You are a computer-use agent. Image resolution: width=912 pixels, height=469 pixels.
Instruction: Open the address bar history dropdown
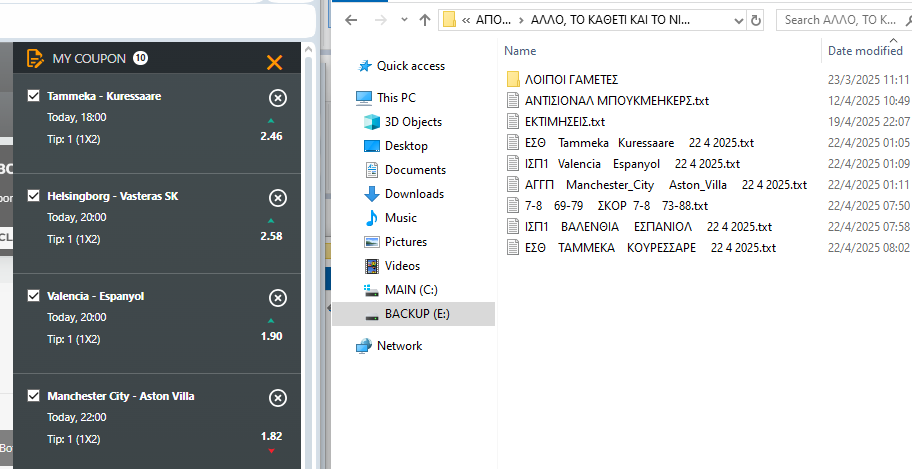click(x=738, y=20)
